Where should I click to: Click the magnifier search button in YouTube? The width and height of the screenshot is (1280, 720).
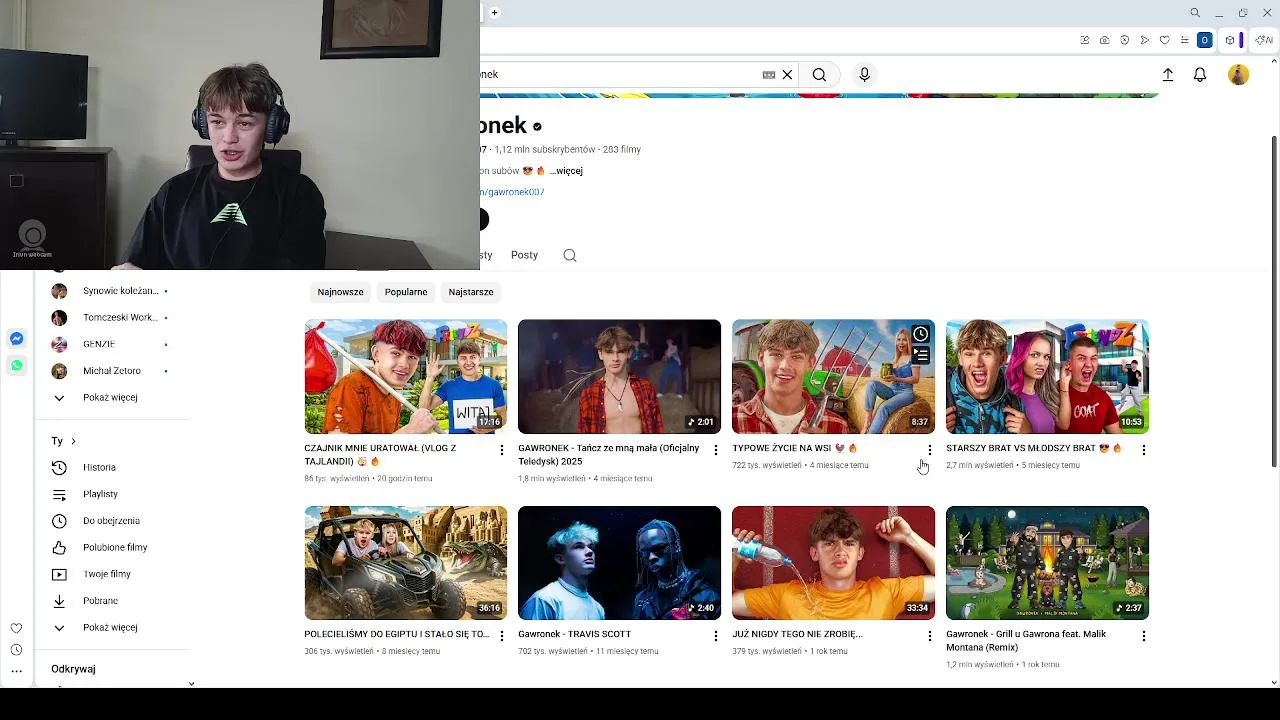(819, 75)
